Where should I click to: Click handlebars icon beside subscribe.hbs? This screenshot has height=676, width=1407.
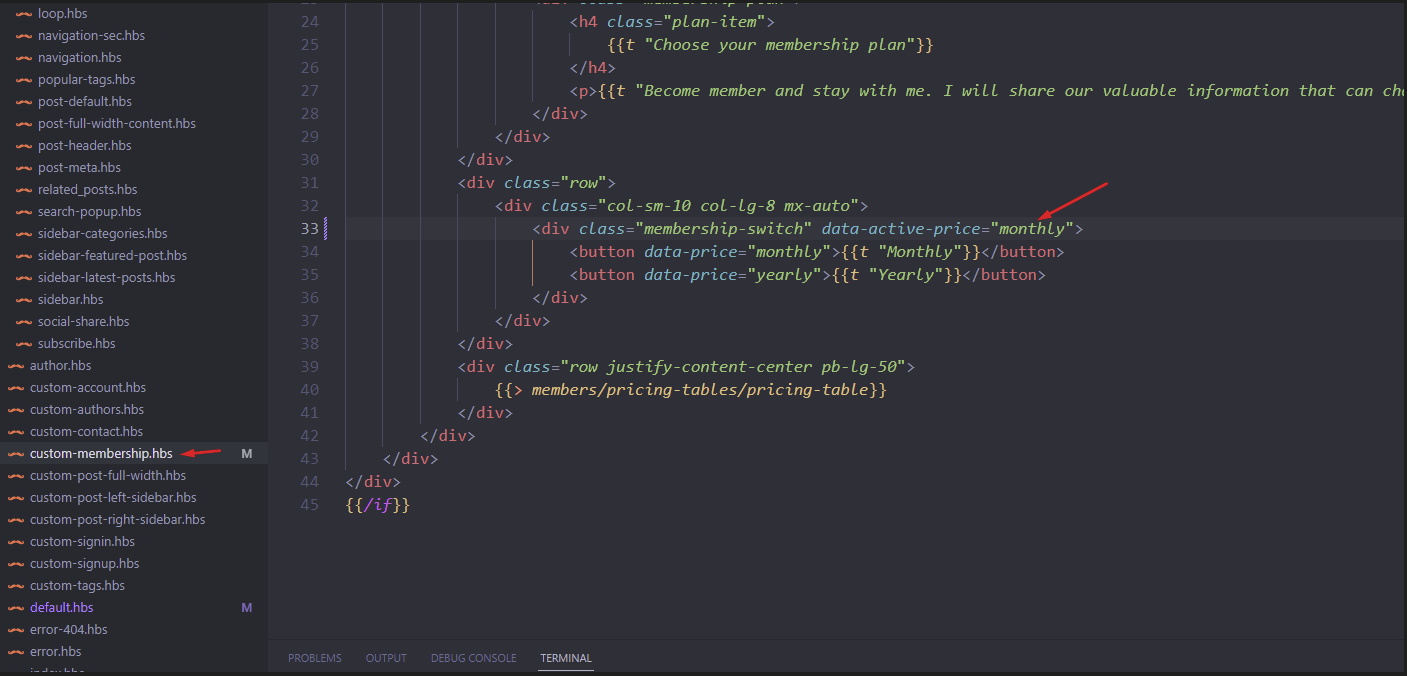tap(23, 343)
